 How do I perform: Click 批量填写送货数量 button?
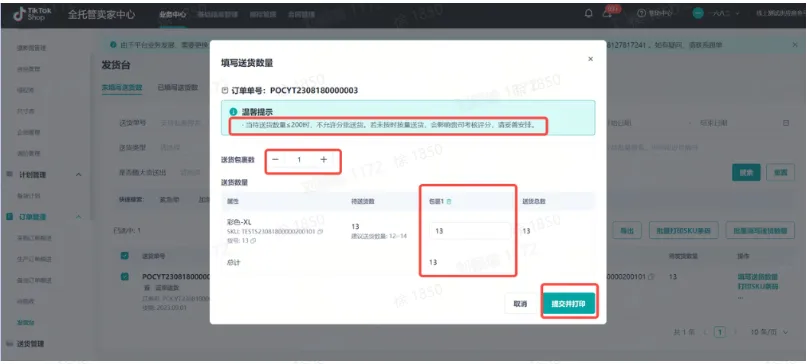tap(760, 231)
